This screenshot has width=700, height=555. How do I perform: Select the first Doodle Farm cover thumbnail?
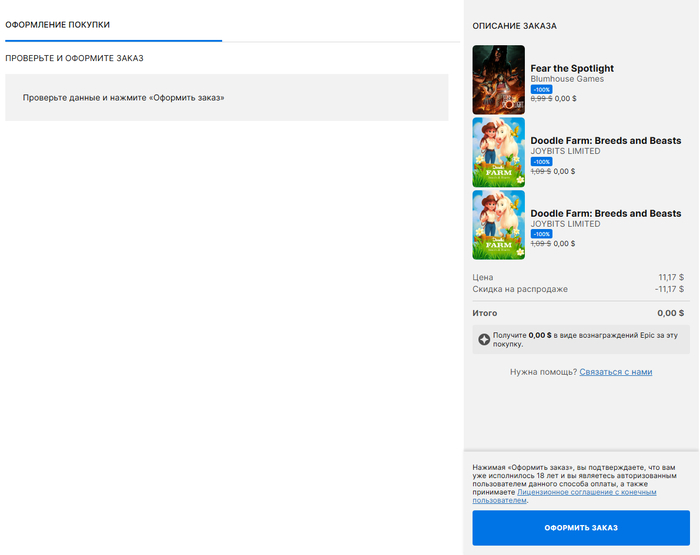(x=498, y=152)
